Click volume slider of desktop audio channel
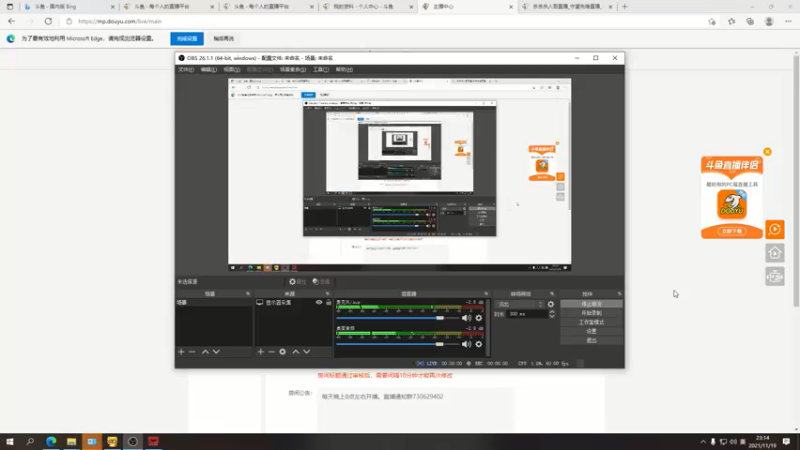 [x=397, y=344]
